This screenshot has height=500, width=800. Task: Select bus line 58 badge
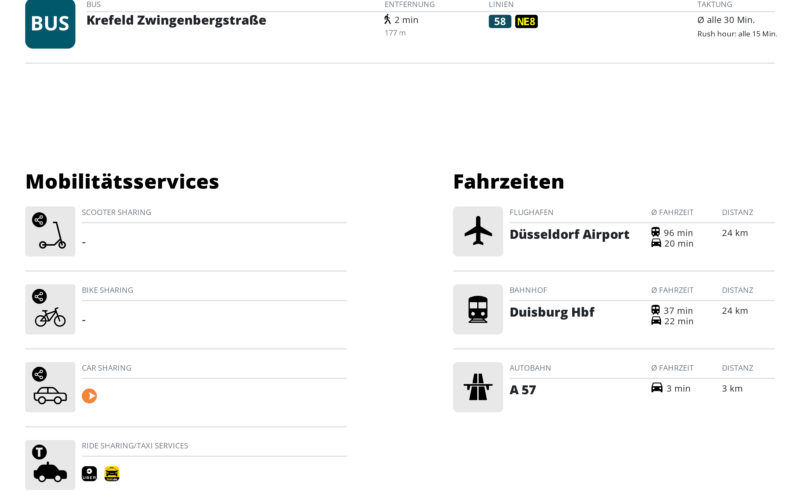[499, 21]
